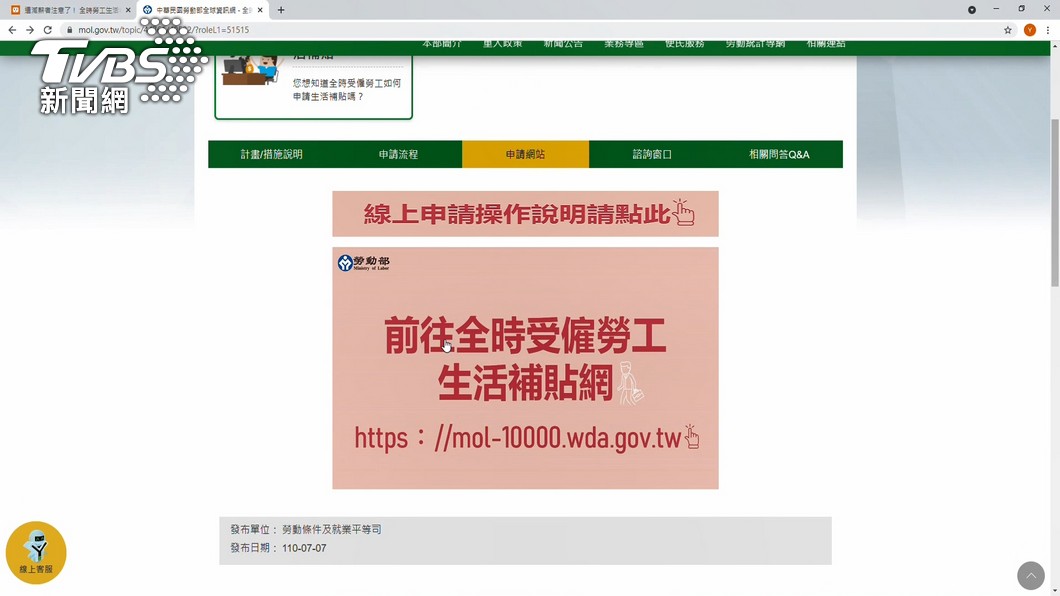Select the 計畫/措施說明 tab
Screen dimensions: 1060x596
272,154
